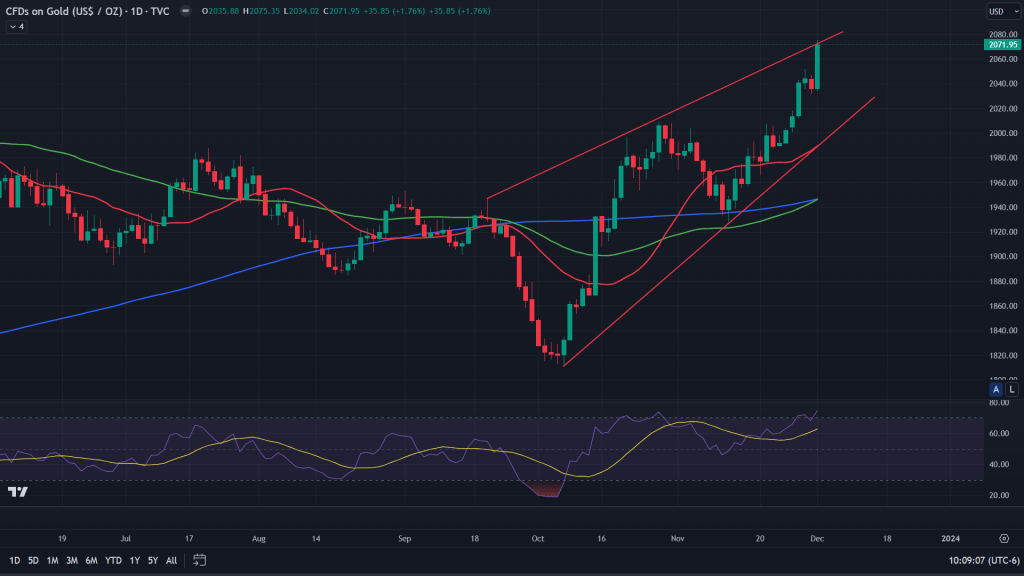The height and width of the screenshot is (576, 1024).
Task: Show the 5Y time range
Action: point(153,560)
